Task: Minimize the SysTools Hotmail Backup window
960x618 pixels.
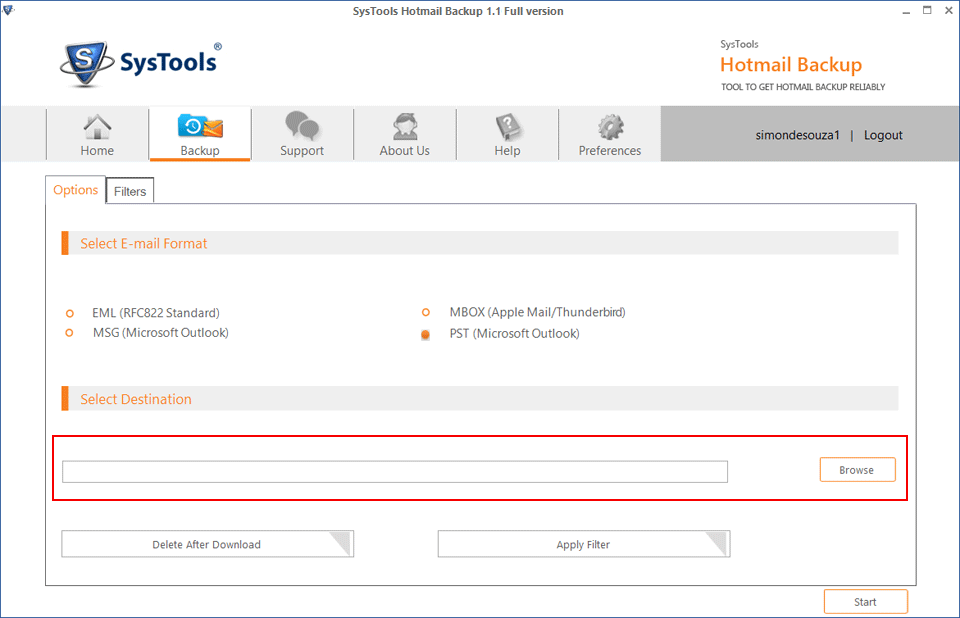Action: point(906,11)
